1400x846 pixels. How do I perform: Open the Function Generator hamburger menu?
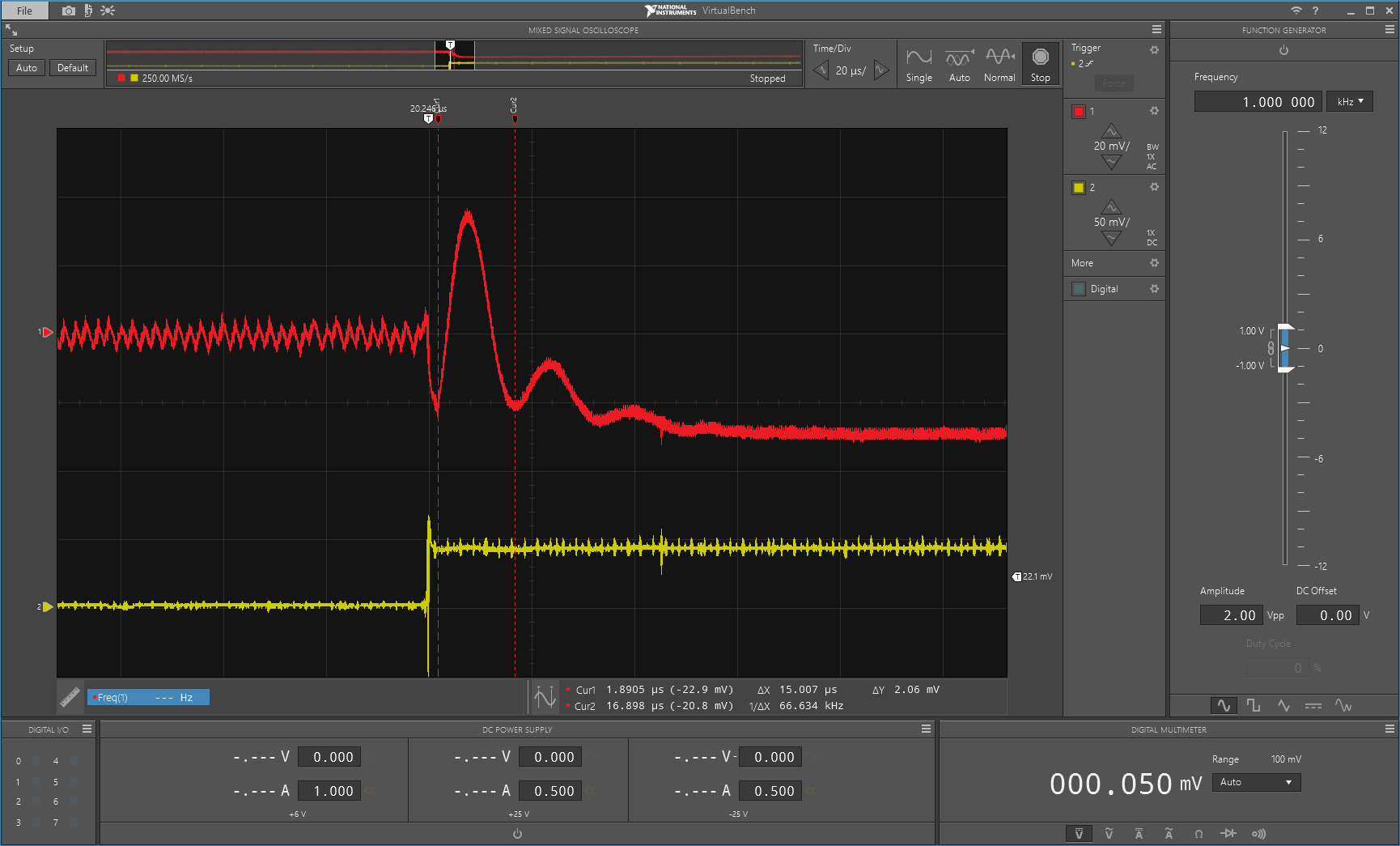click(x=1389, y=29)
